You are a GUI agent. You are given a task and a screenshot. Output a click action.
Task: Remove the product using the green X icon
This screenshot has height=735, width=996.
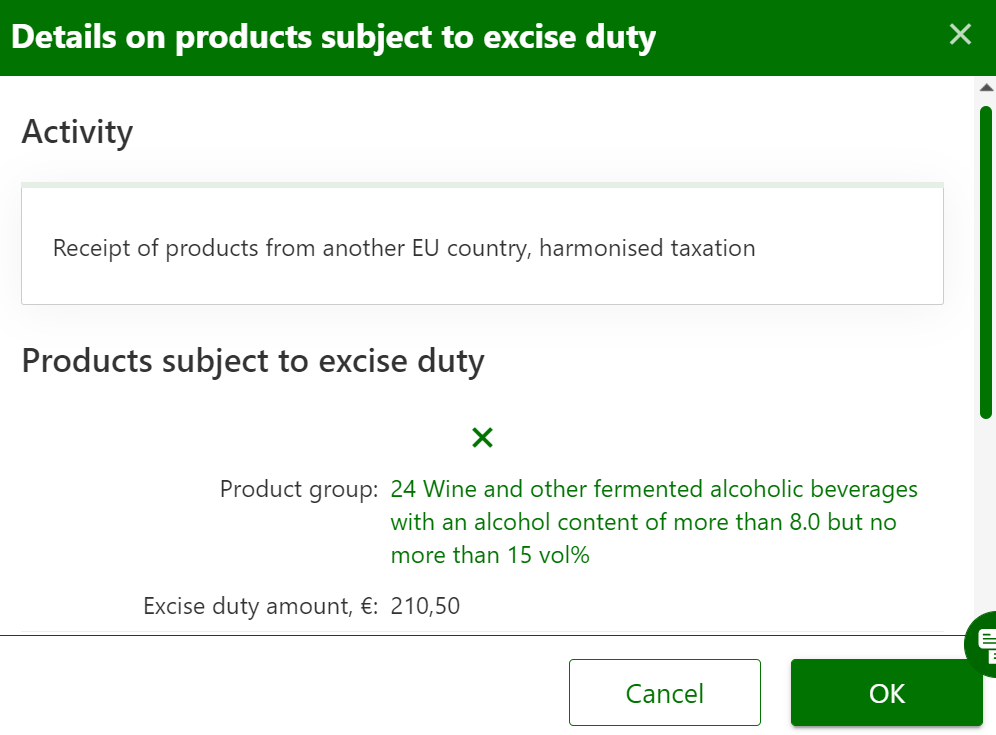pos(482,437)
